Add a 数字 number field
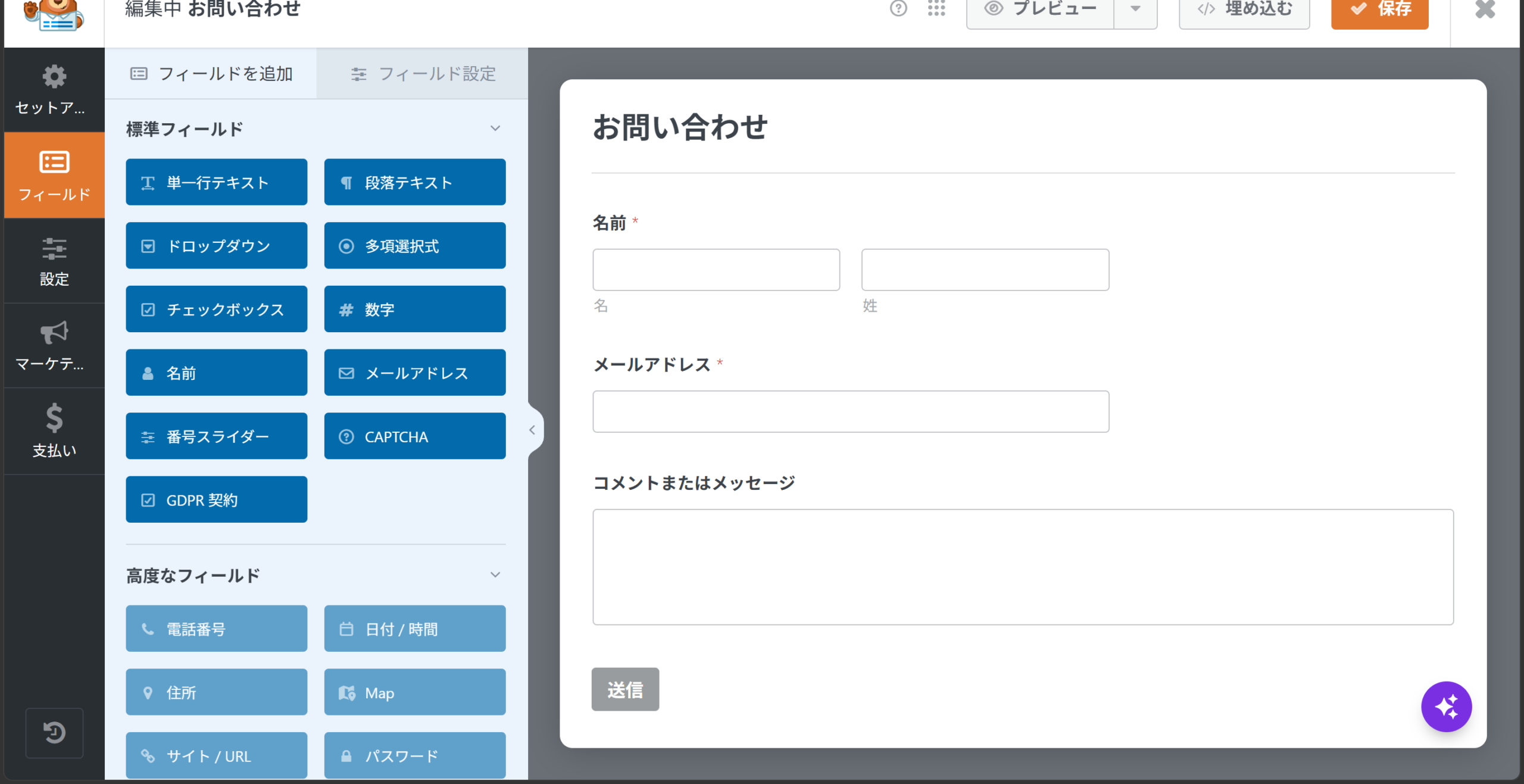Viewport: 1524px width, 784px height. coord(415,309)
